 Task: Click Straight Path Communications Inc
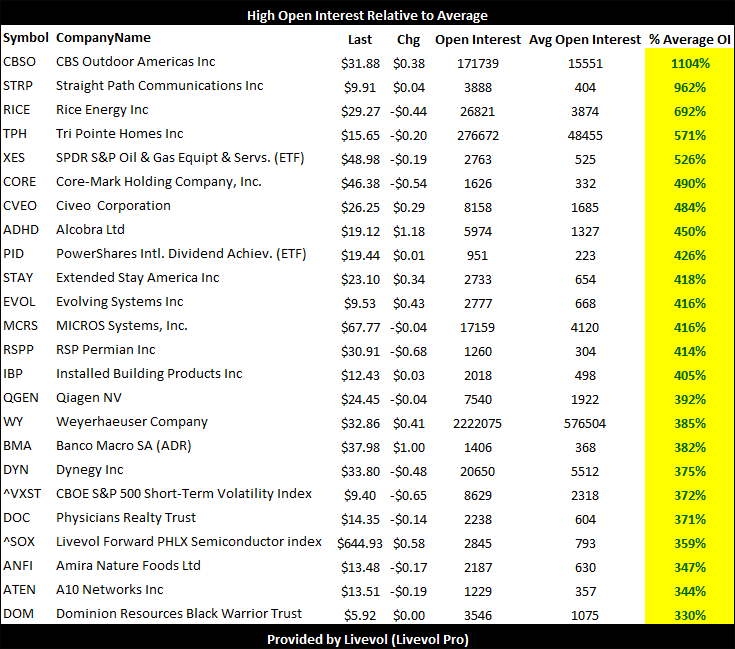point(159,86)
